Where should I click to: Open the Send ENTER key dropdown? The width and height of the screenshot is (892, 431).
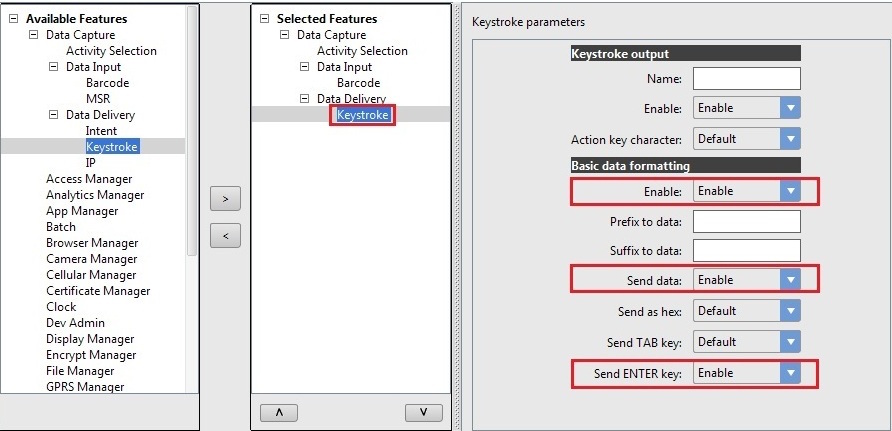tap(790, 373)
